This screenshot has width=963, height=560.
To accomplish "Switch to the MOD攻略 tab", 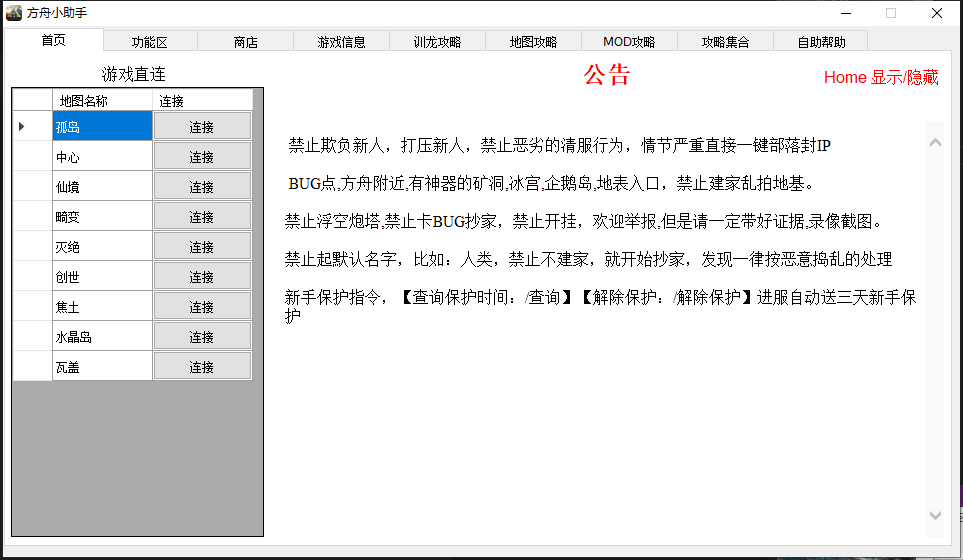I will coord(629,42).
